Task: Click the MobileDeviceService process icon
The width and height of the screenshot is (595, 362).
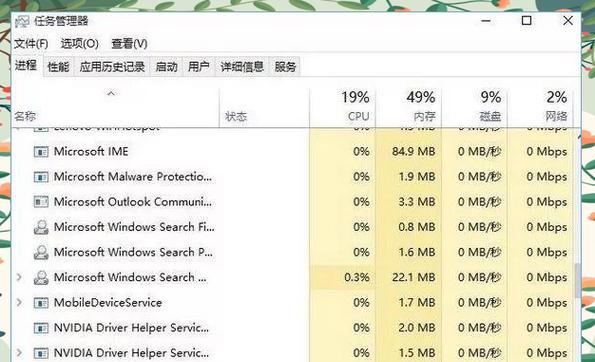Action: 41,303
